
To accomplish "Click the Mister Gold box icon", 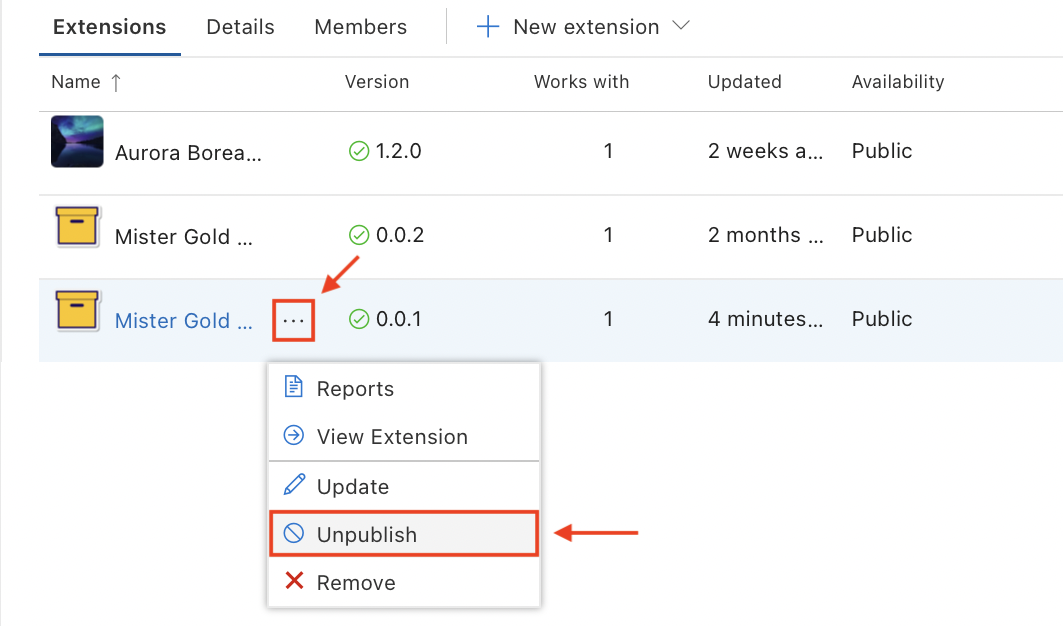I will (77, 226).
